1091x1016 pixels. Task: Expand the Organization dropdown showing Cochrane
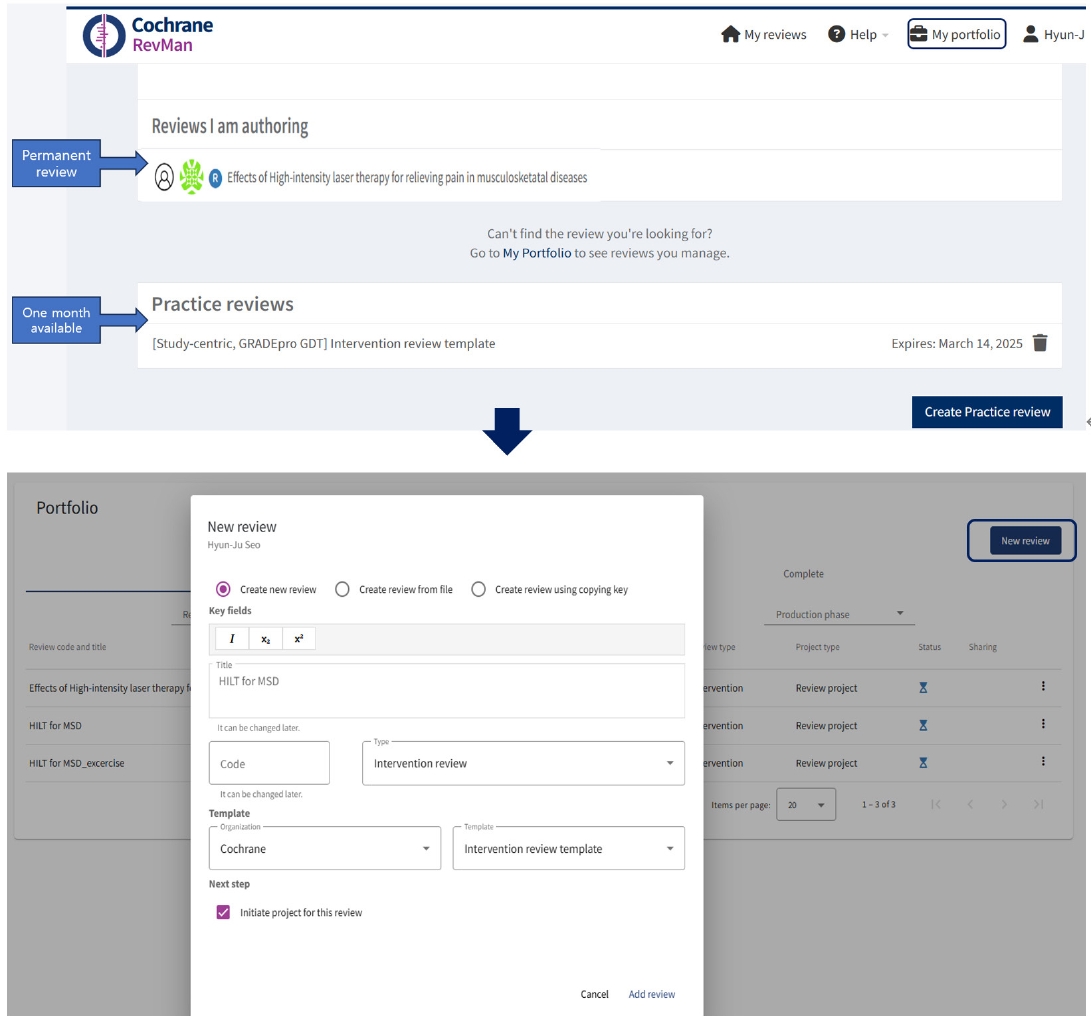pyautogui.click(x=324, y=848)
